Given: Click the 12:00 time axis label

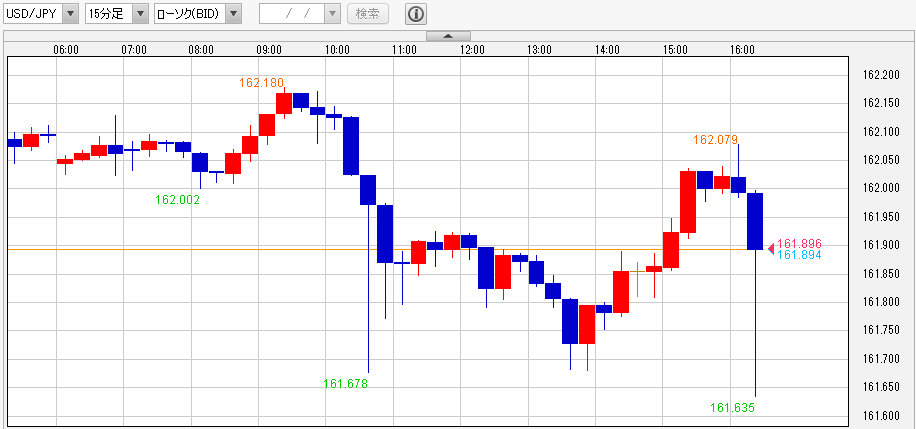Looking at the screenshot, I should [472, 50].
